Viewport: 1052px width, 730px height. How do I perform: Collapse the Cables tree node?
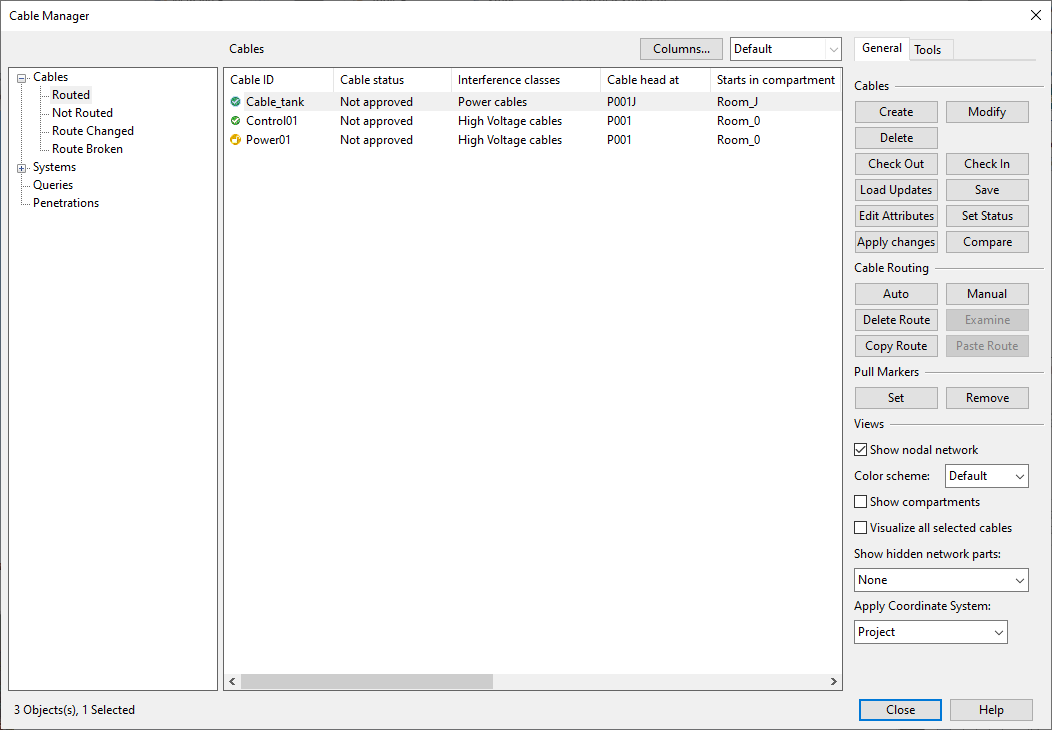22,78
